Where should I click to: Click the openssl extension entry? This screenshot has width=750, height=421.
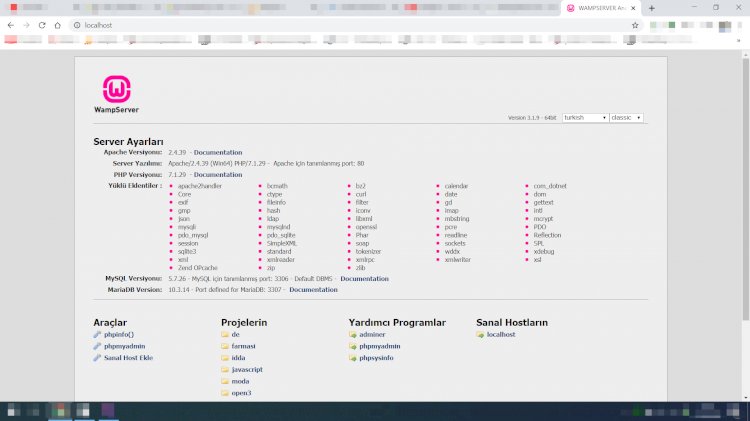coord(366,227)
